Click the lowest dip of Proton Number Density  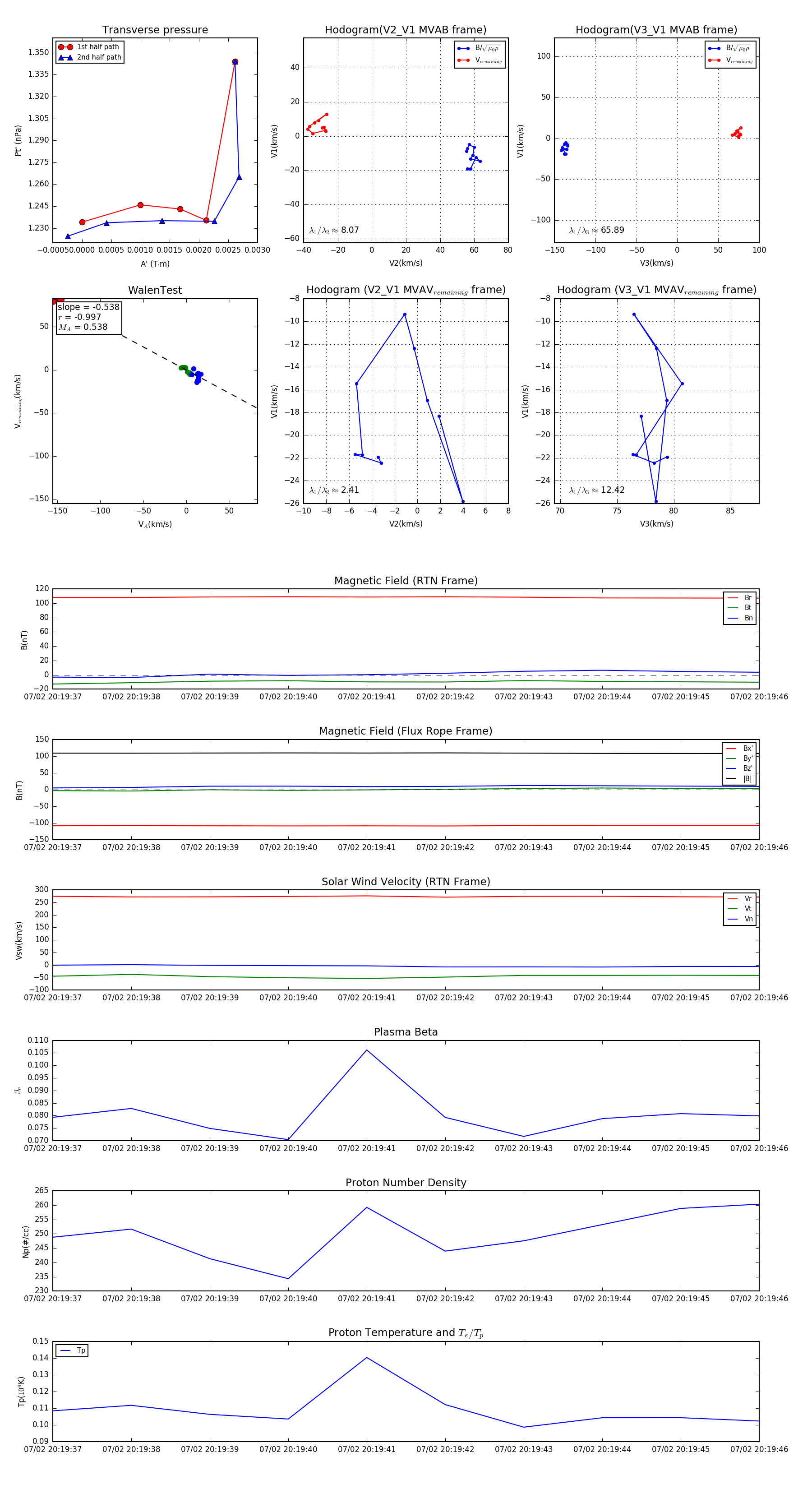pos(288,1279)
